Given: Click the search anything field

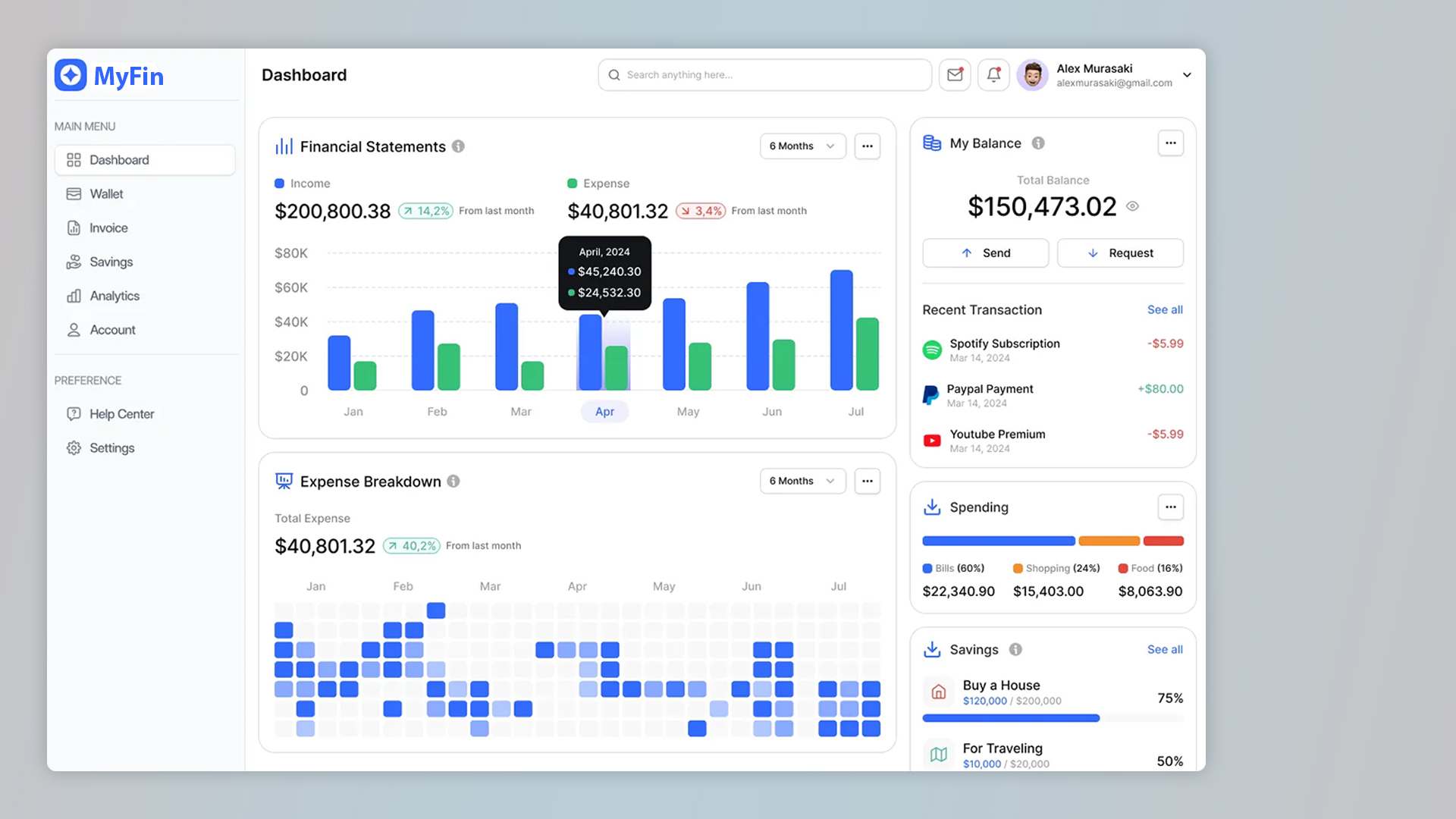Looking at the screenshot, I should 764,75.
